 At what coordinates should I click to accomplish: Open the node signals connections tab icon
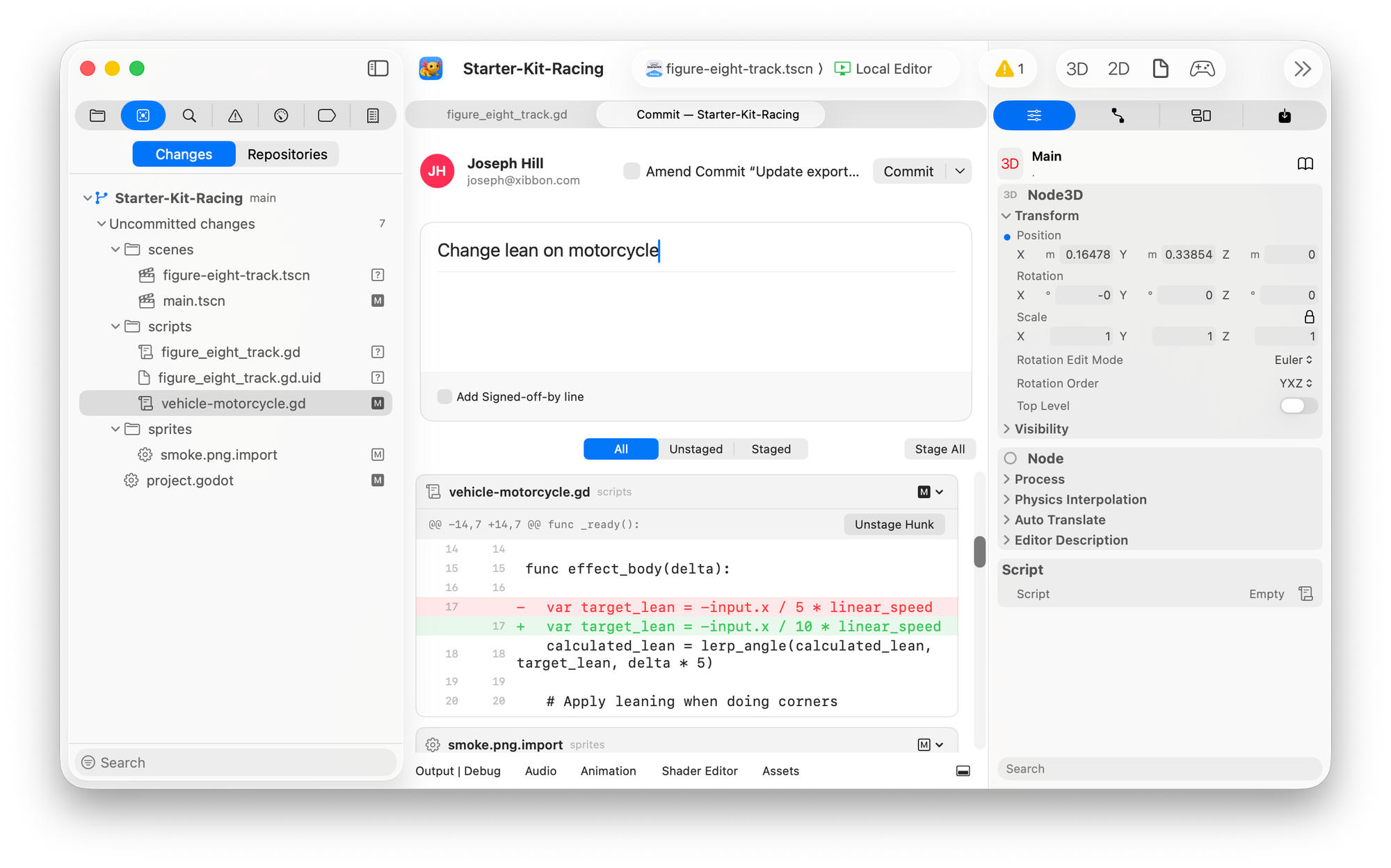(x=1118, y=115)
